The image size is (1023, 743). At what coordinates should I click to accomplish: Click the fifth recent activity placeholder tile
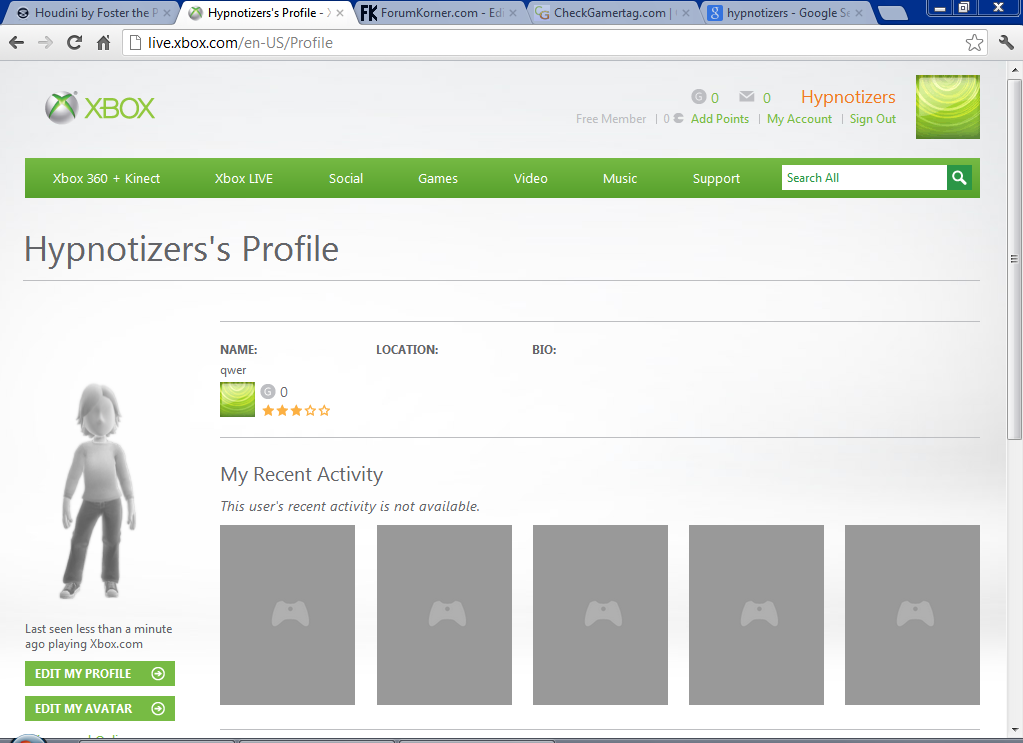(912, 614)
